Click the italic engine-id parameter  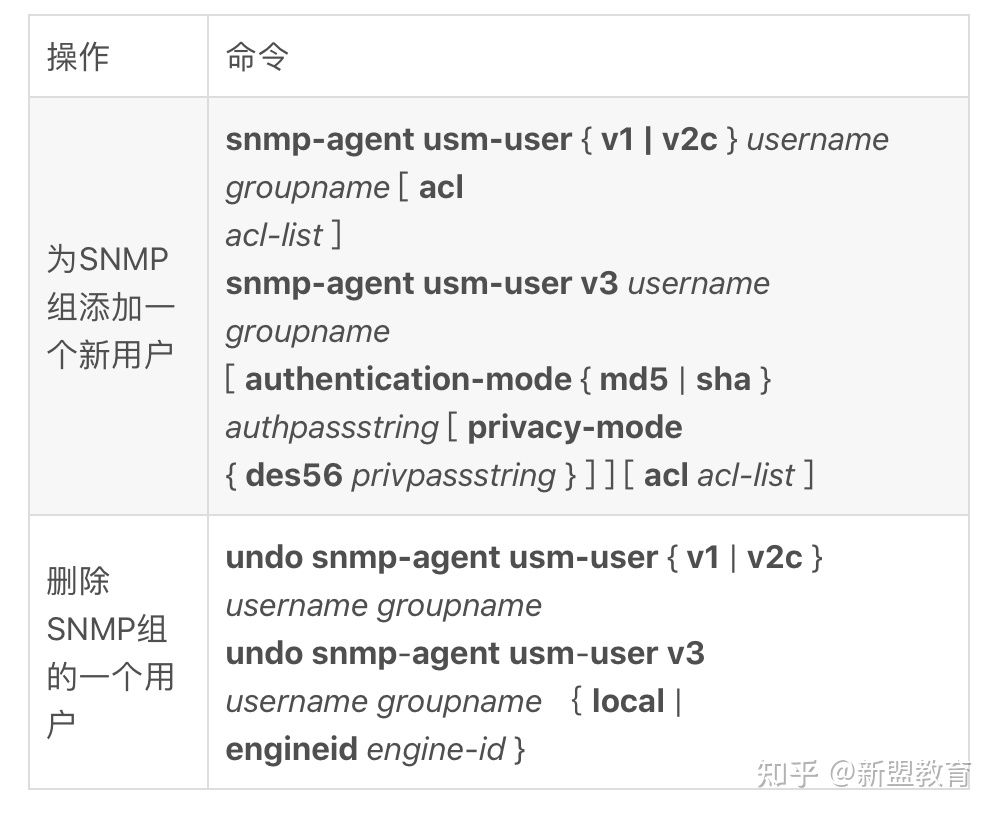tap(436, 749)
